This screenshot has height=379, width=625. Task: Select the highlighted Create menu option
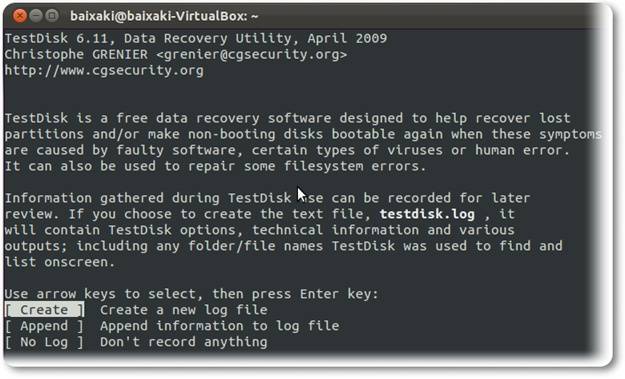tap(44, 310)
